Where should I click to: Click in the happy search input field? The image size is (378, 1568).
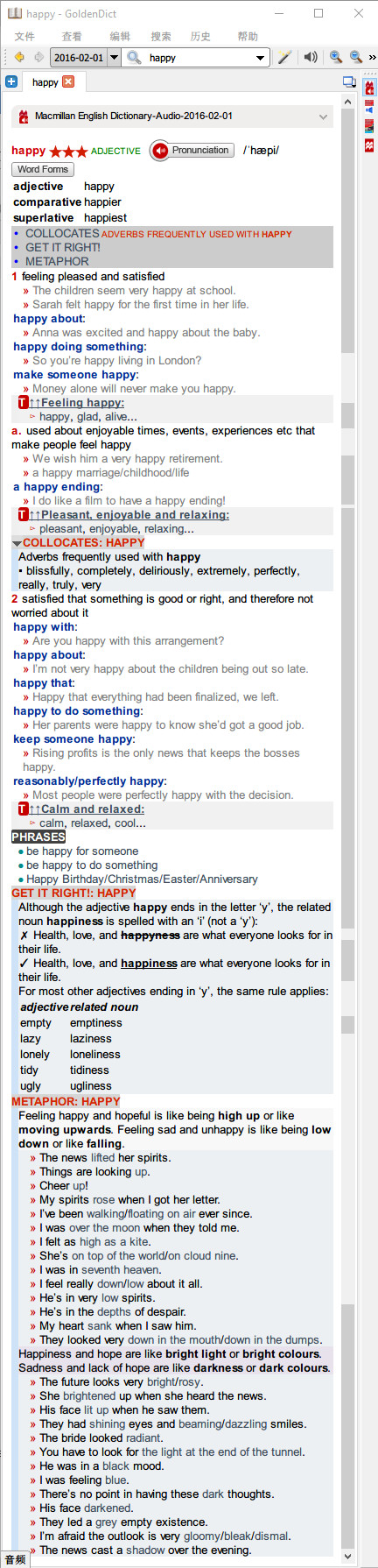click(199, 58)
